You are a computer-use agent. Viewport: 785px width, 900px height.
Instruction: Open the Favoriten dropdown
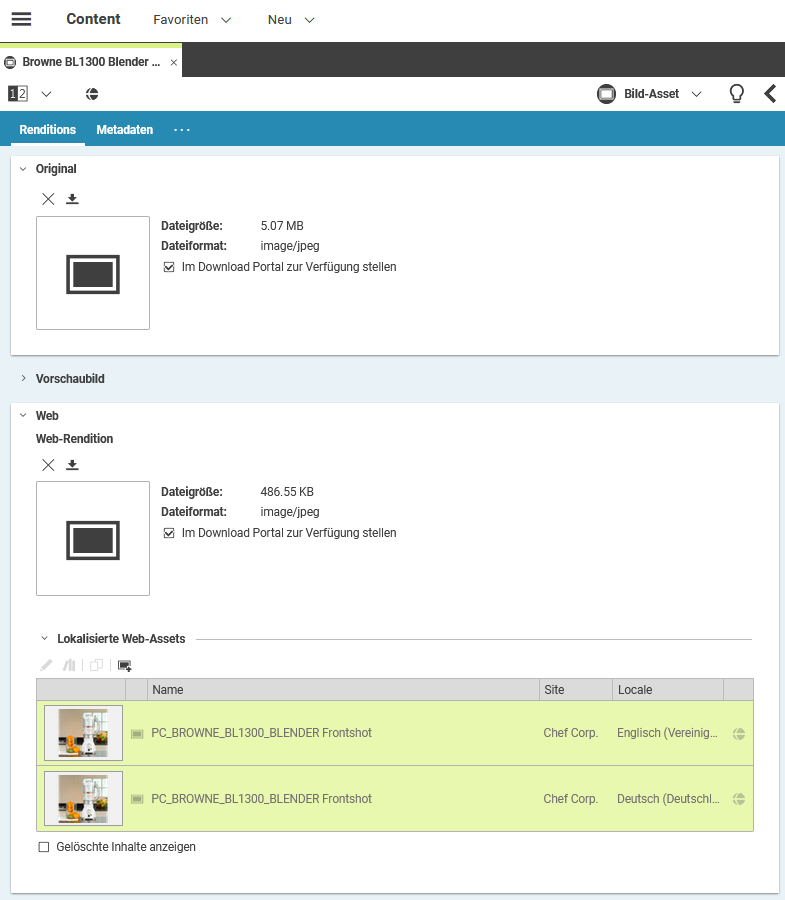(x=192, y=20)
